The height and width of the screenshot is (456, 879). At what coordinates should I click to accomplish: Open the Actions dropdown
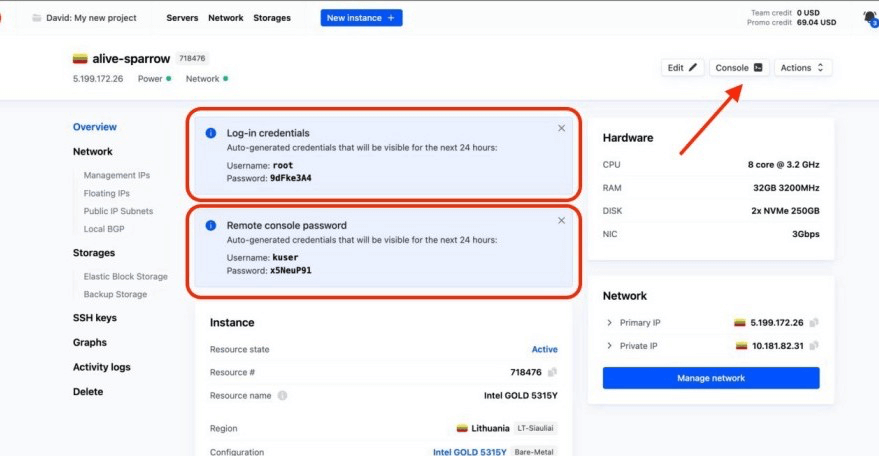coord(802,68)
